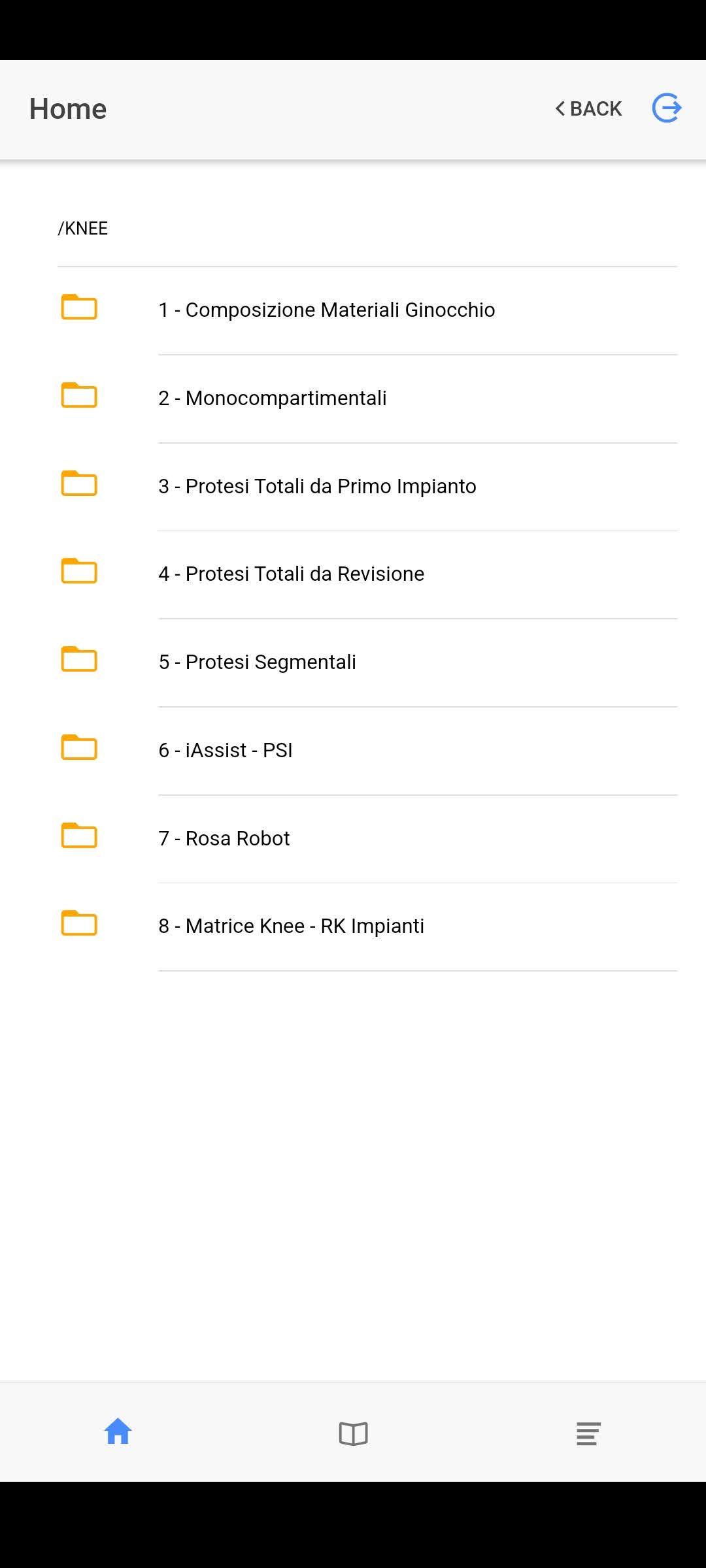Open the Home tab in bottom bar
The image size is (706, 1568).
[x=118, y=1433]
